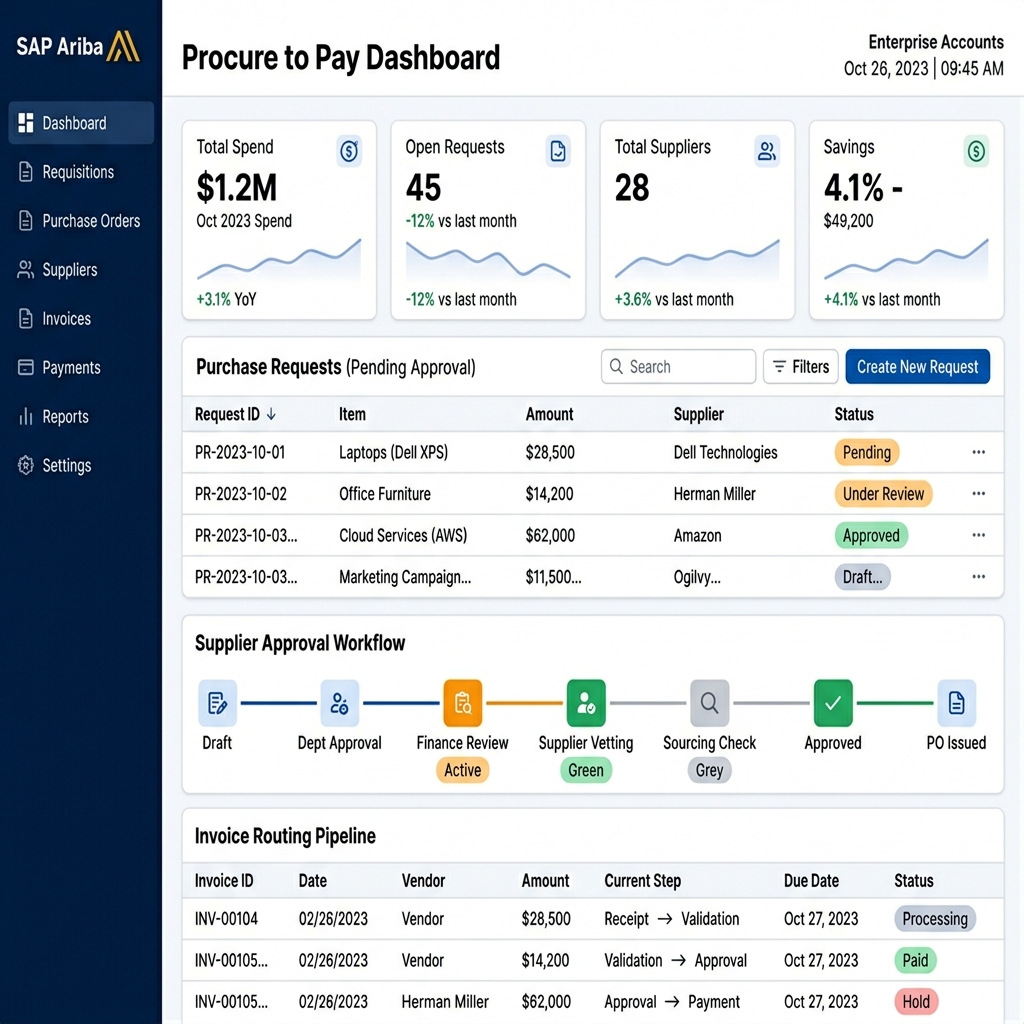Select the green Supplier Vetting icon
This screenshot has height=1024, width=1024.
(586, 703)
